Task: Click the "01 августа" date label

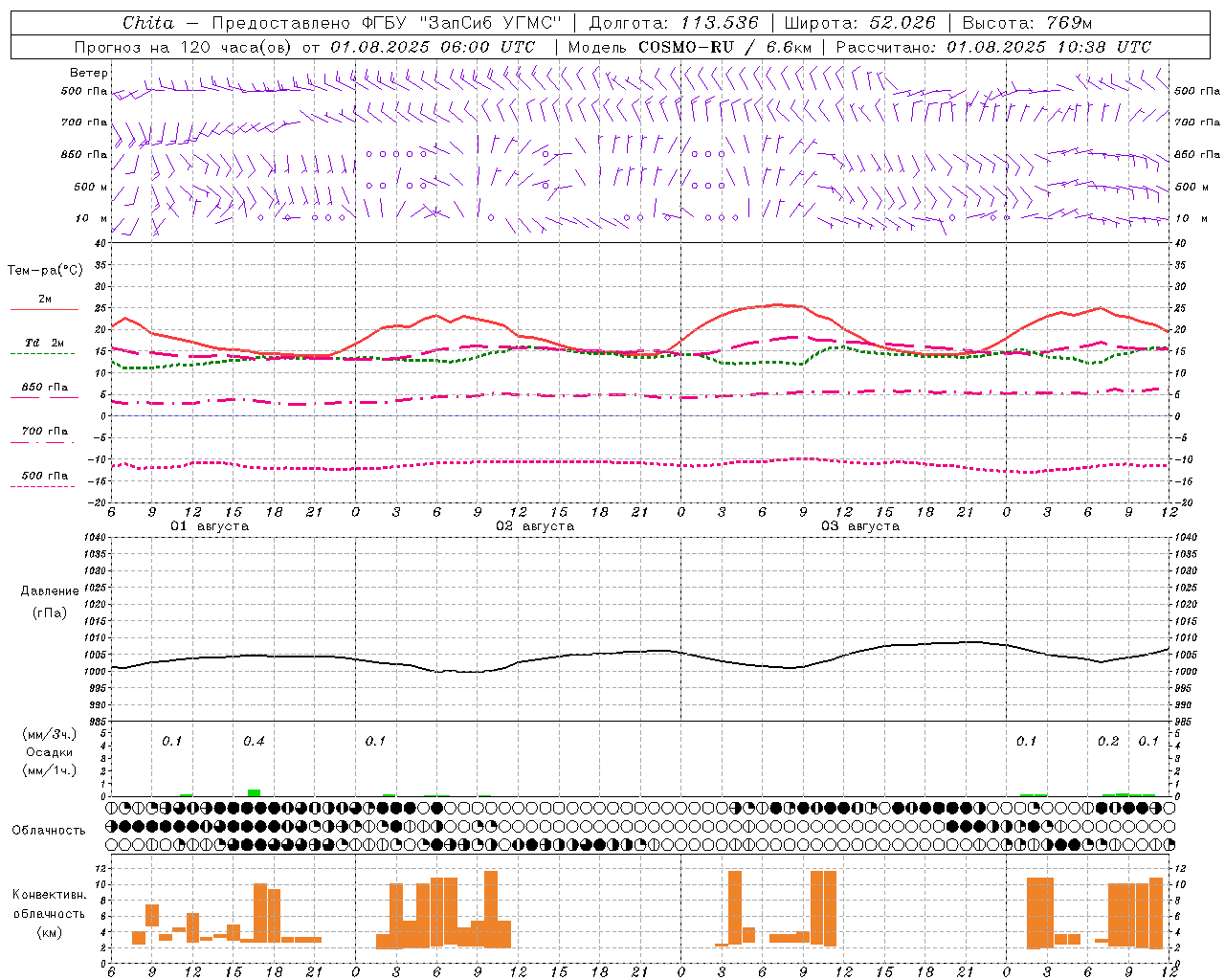Action: [210, 526]
